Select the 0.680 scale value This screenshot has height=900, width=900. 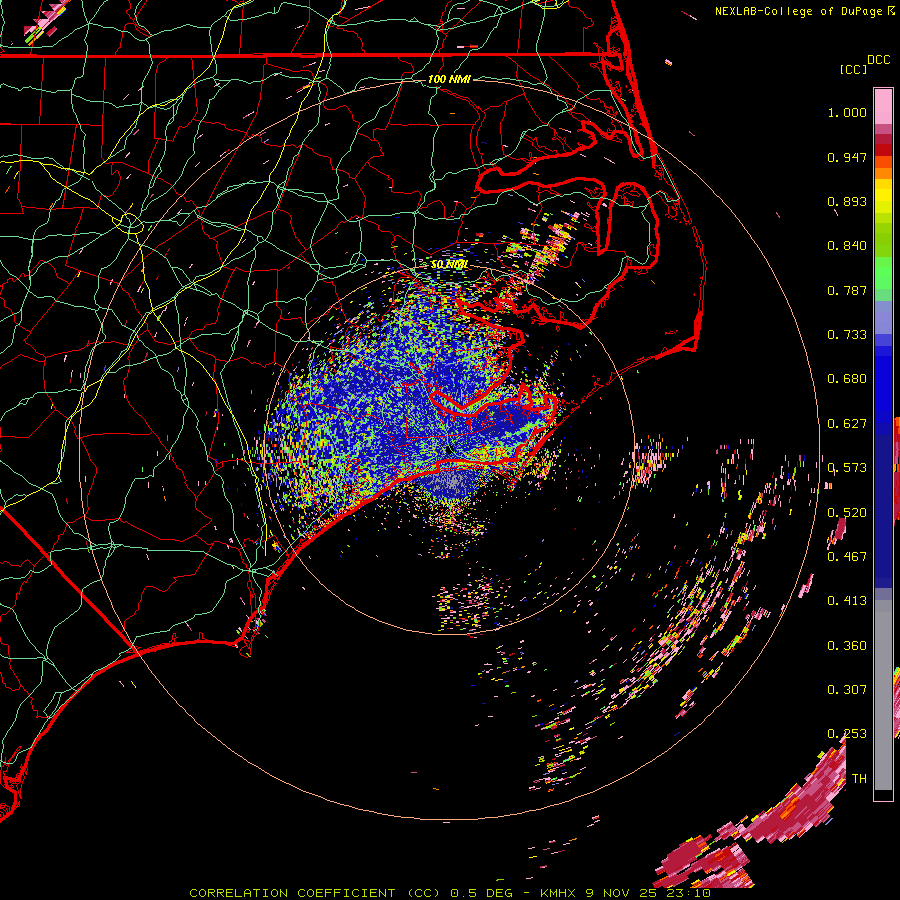coord(847,379)
